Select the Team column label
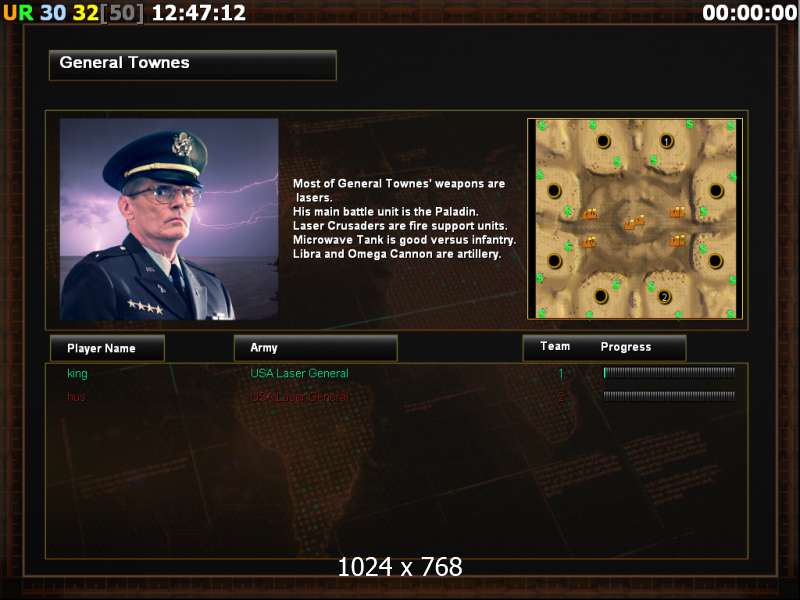This screenshot has width=800, height=600. (x=555, y=346)
